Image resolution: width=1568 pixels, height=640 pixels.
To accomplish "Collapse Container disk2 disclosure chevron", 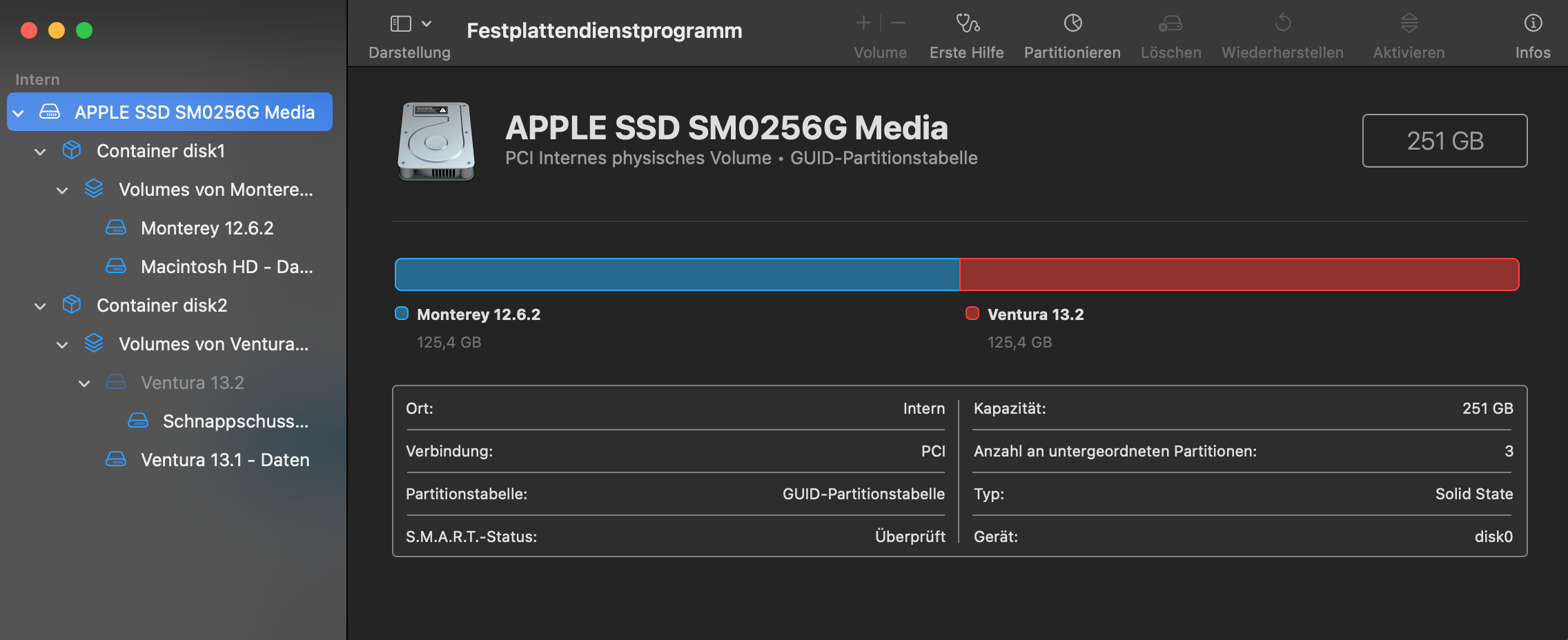I will tap(41, 306).
